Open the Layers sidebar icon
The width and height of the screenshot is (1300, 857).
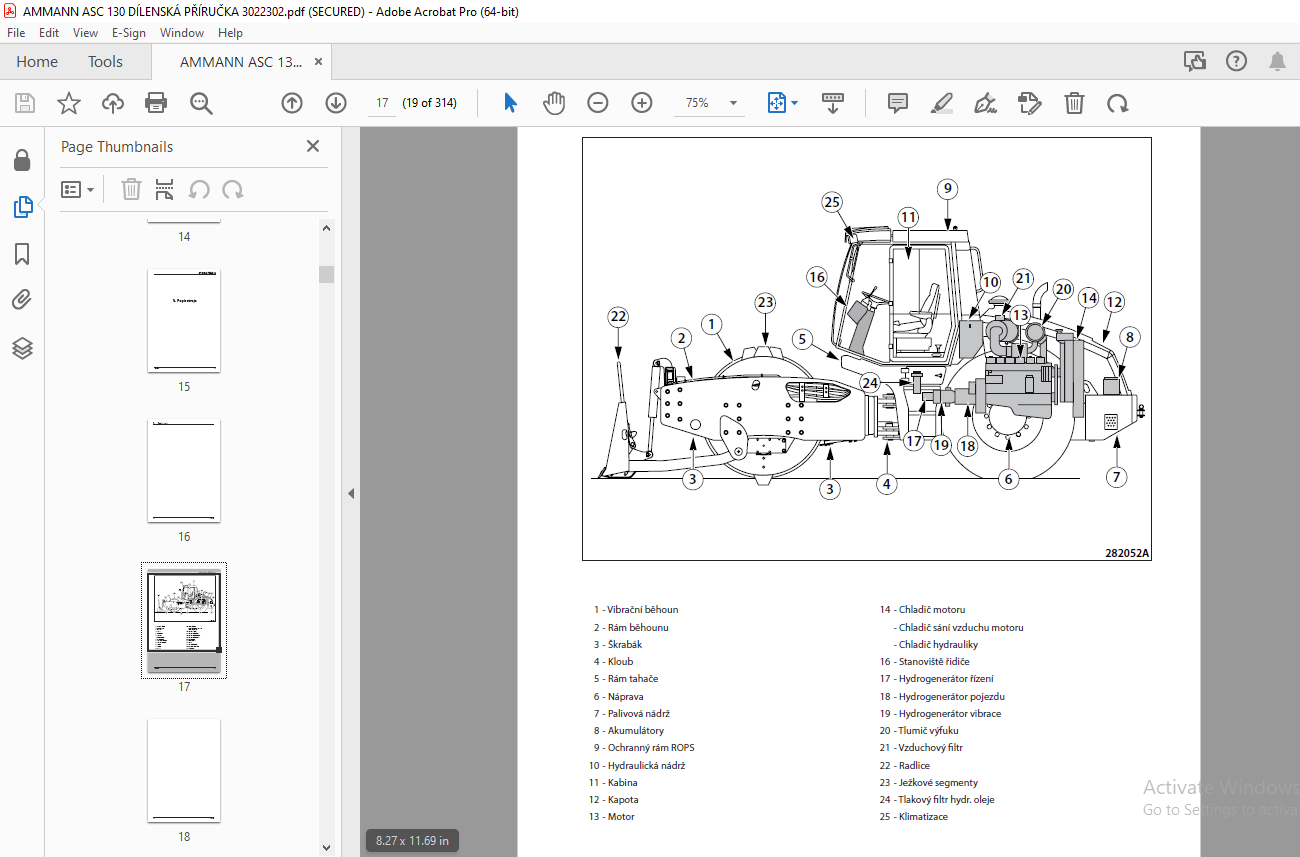[x=22, y=348]
